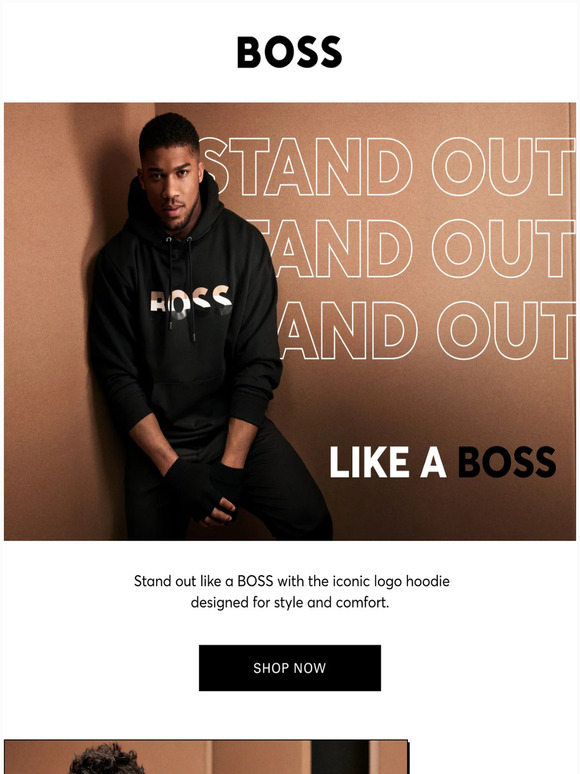Click the 'designed for style and comfort' line

point(290,603)
